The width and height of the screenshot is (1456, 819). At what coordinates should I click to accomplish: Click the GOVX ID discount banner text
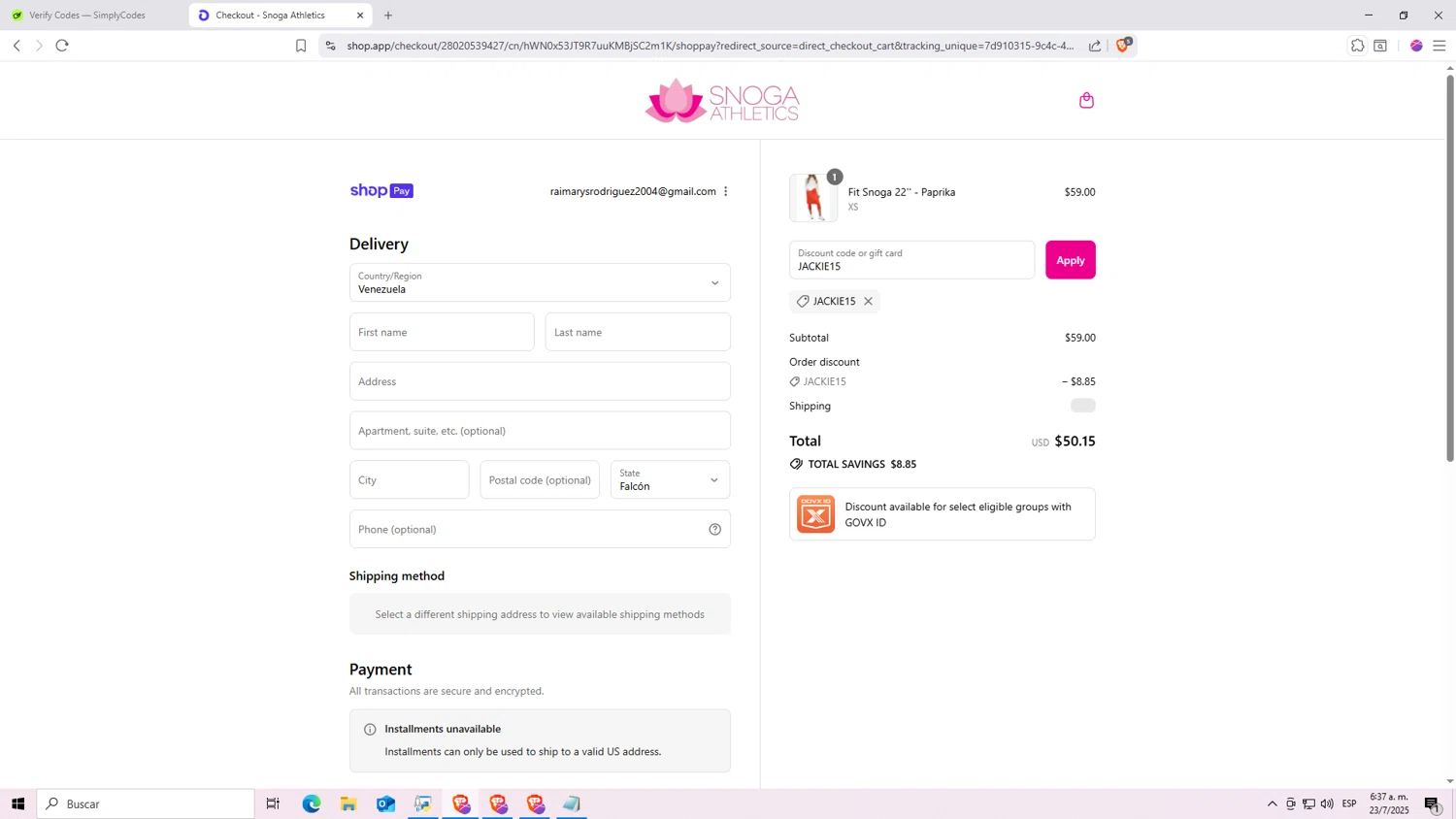point(958,514)
